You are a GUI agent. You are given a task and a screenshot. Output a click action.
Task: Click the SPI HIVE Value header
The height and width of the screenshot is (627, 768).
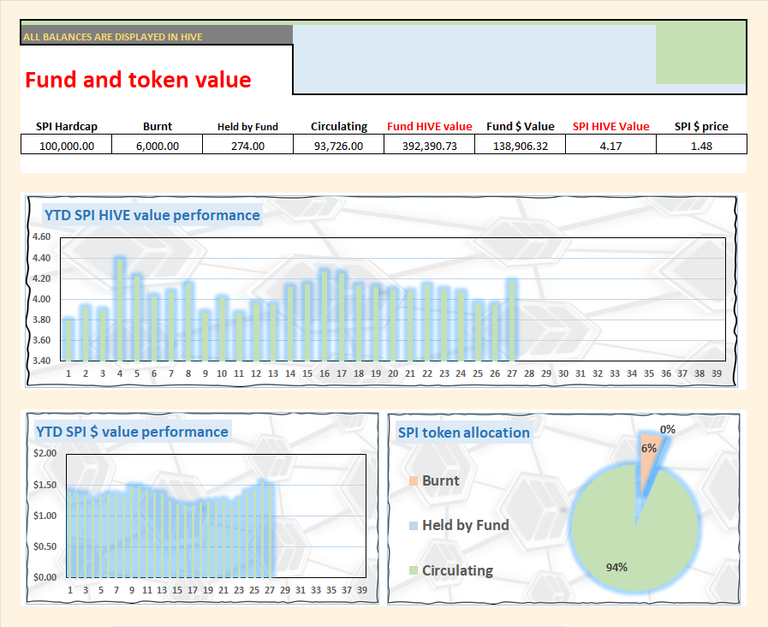(x=611, y=126)
